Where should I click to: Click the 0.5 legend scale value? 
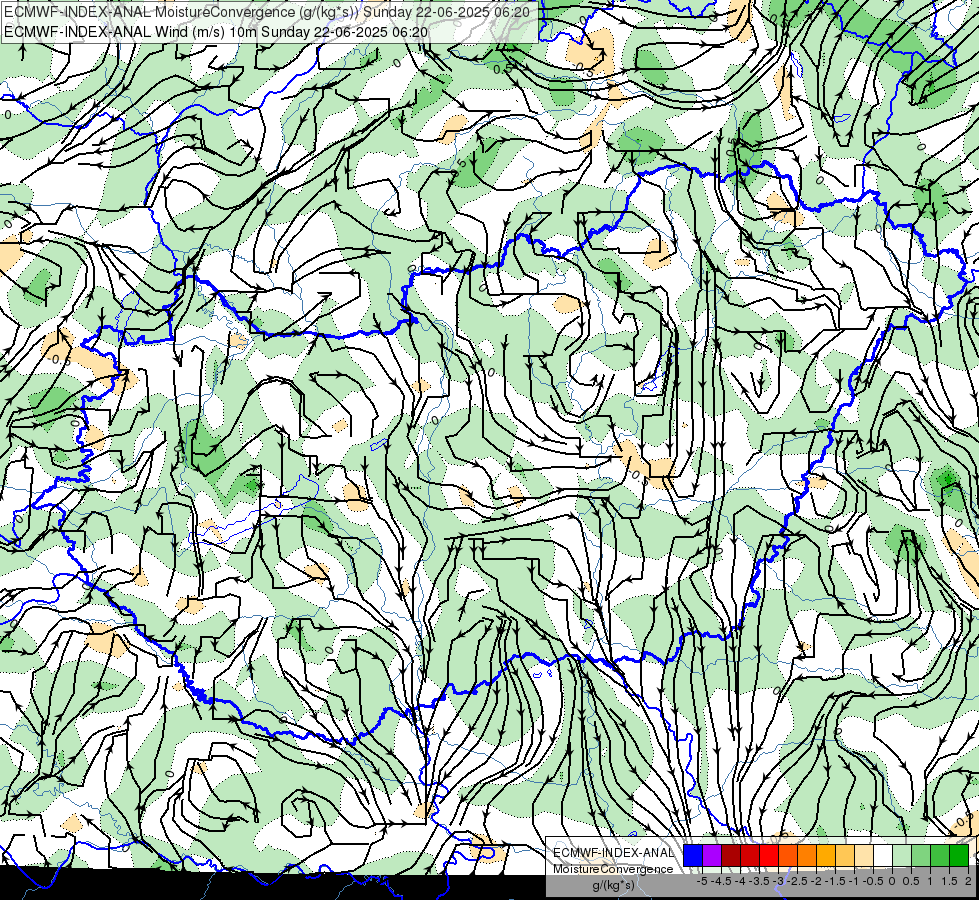coord(911,881)
